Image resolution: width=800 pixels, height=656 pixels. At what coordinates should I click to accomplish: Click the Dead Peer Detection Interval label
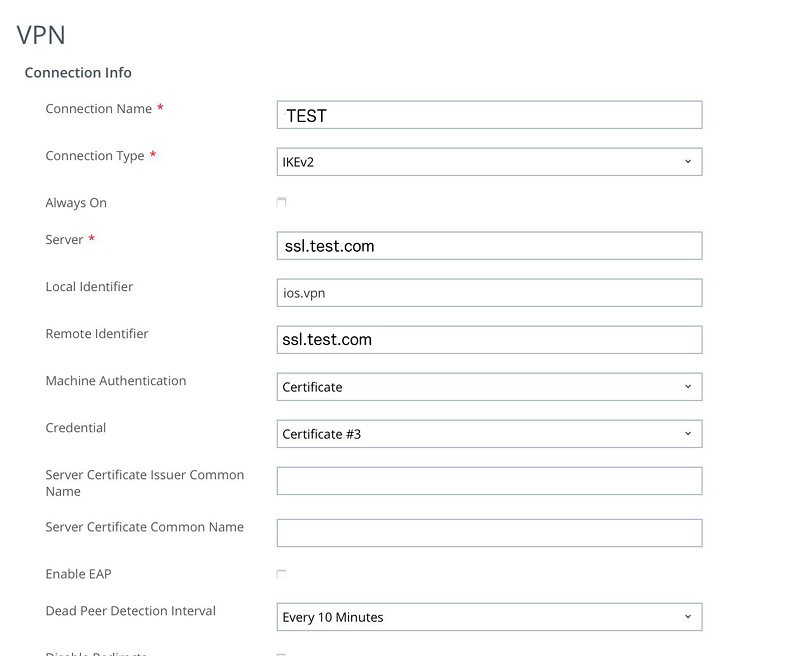click(x=130, y=611)
